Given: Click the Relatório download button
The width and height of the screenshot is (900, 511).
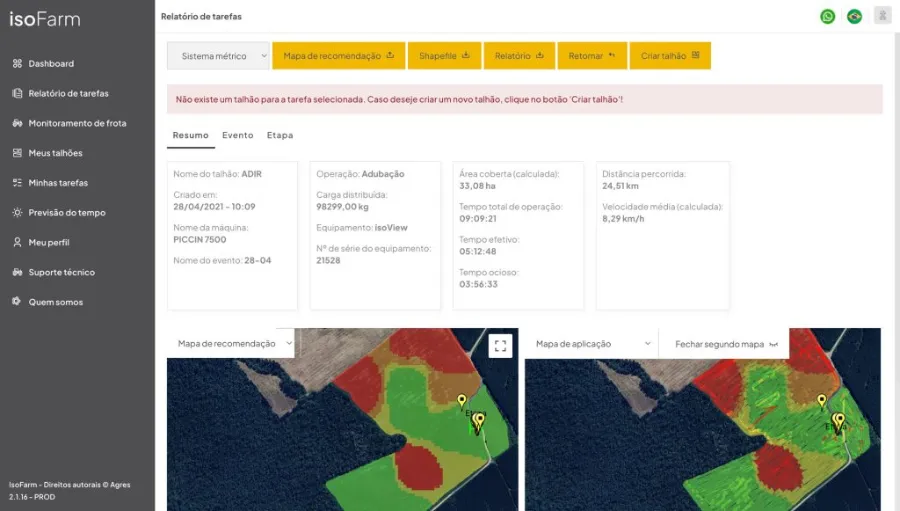Looking at the screenshot, I should (519, 56).
